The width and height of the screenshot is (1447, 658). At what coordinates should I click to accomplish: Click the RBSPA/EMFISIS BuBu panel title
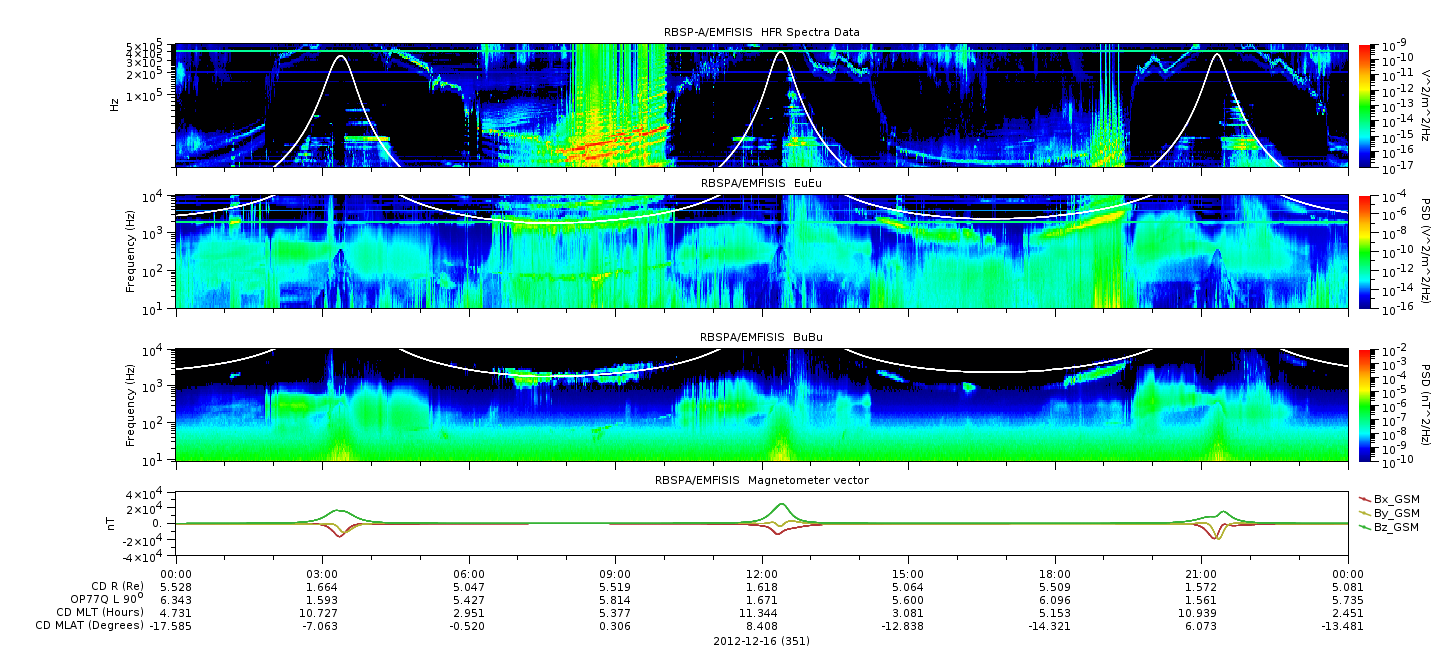click(x=761, y=337)
